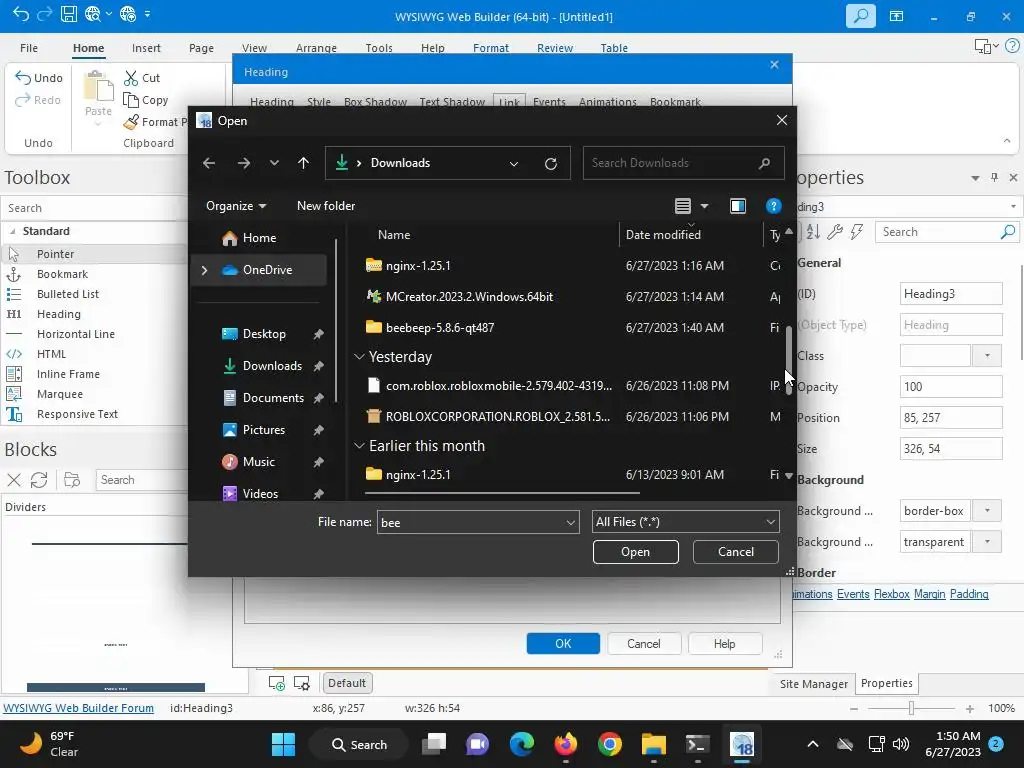This screenshot has width=1024, height=768.
Task: Open the WYSIWYG Web Builder Forum link
Action: pos(78,708)
